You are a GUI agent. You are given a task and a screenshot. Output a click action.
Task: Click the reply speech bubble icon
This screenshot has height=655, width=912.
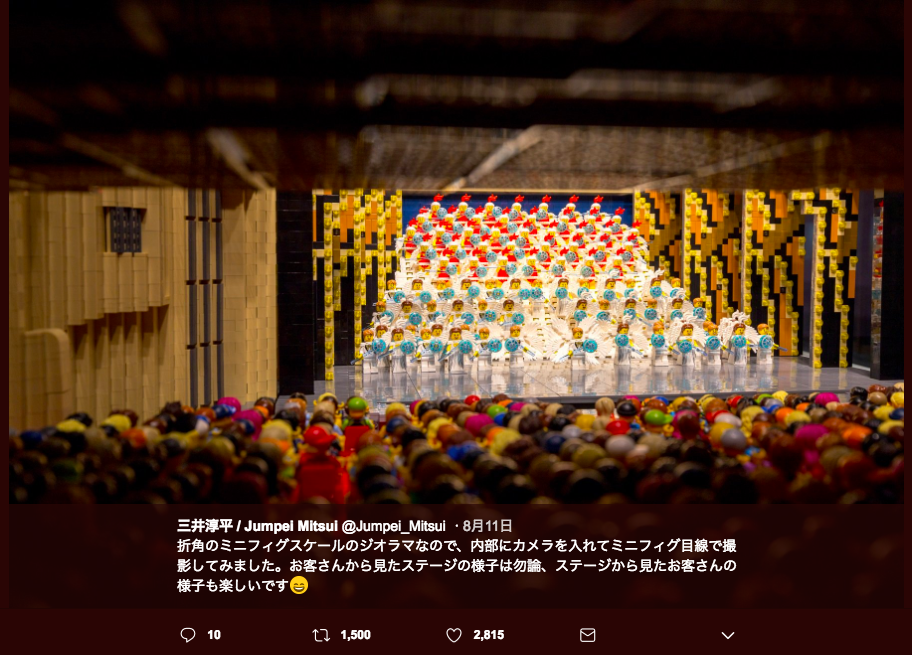pos(187,635)
